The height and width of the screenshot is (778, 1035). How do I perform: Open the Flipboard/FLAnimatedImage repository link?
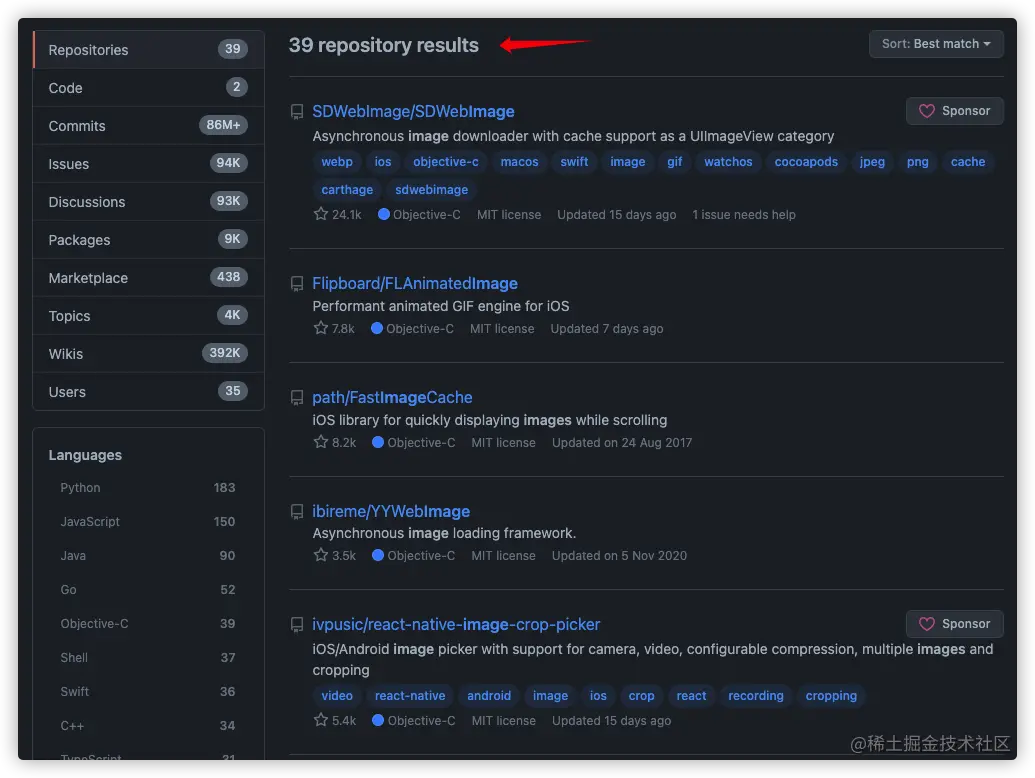tap(415, 284)
